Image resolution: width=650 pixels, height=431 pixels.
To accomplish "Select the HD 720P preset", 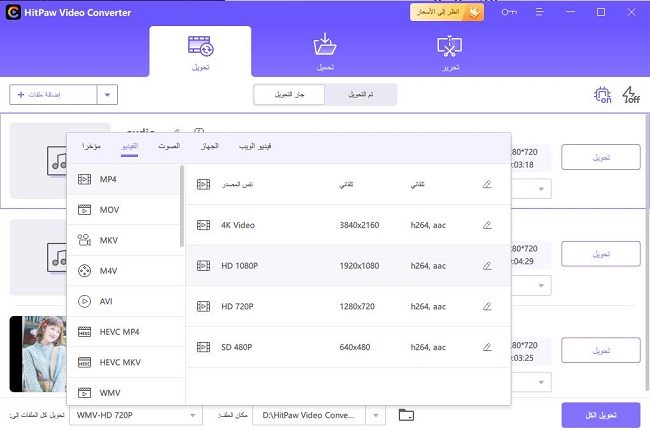I will click(x=348, y=306).
